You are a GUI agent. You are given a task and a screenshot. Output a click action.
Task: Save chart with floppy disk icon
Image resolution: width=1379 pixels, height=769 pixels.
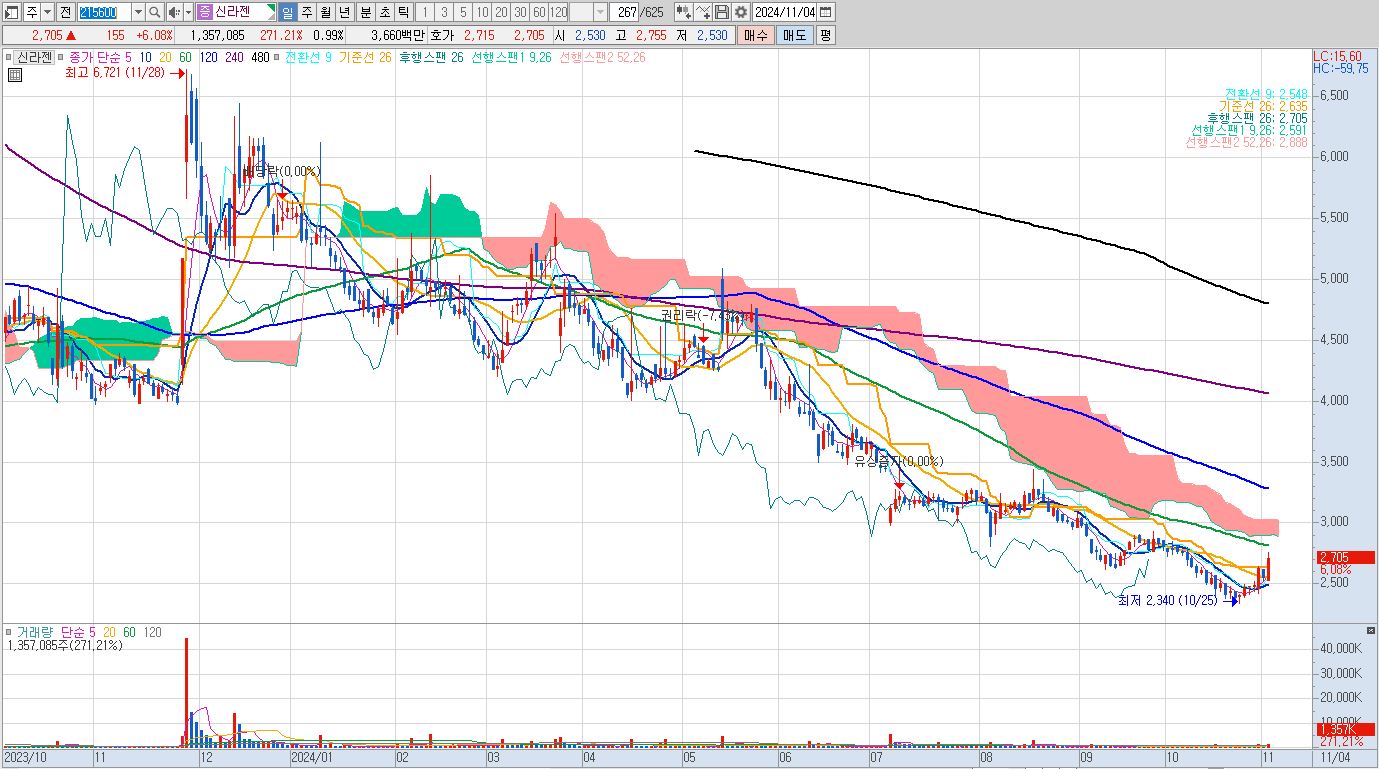click(x=722, y=12)
